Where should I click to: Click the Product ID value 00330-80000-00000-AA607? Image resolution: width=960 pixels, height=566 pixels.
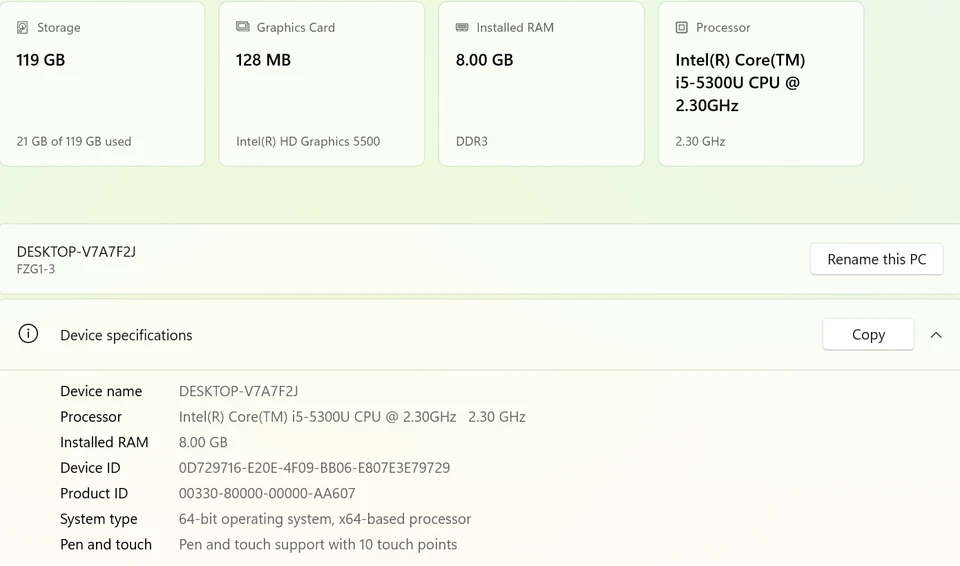pos(267,493)
